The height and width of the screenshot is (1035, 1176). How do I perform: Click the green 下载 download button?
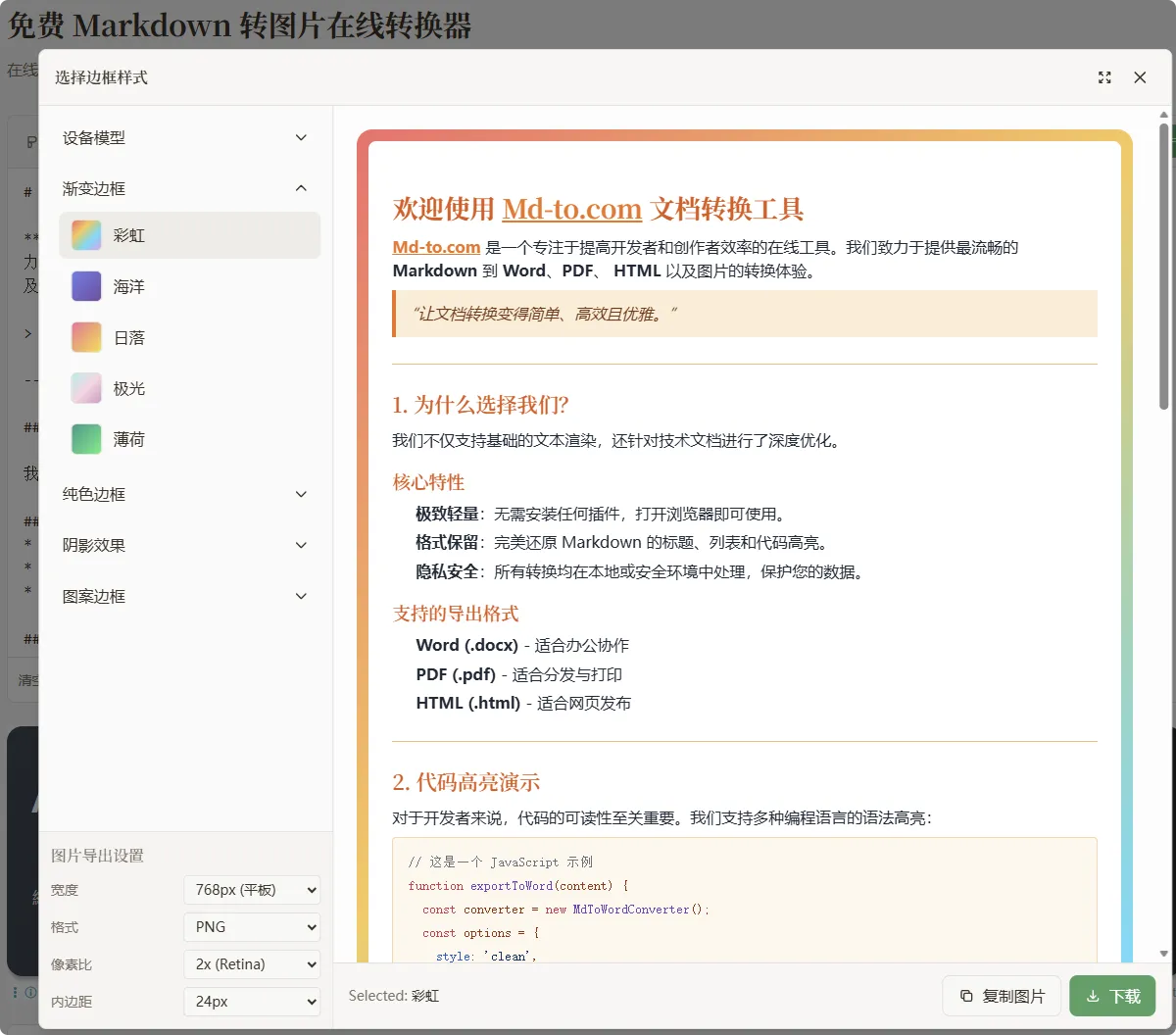[x=1112, y=996]
